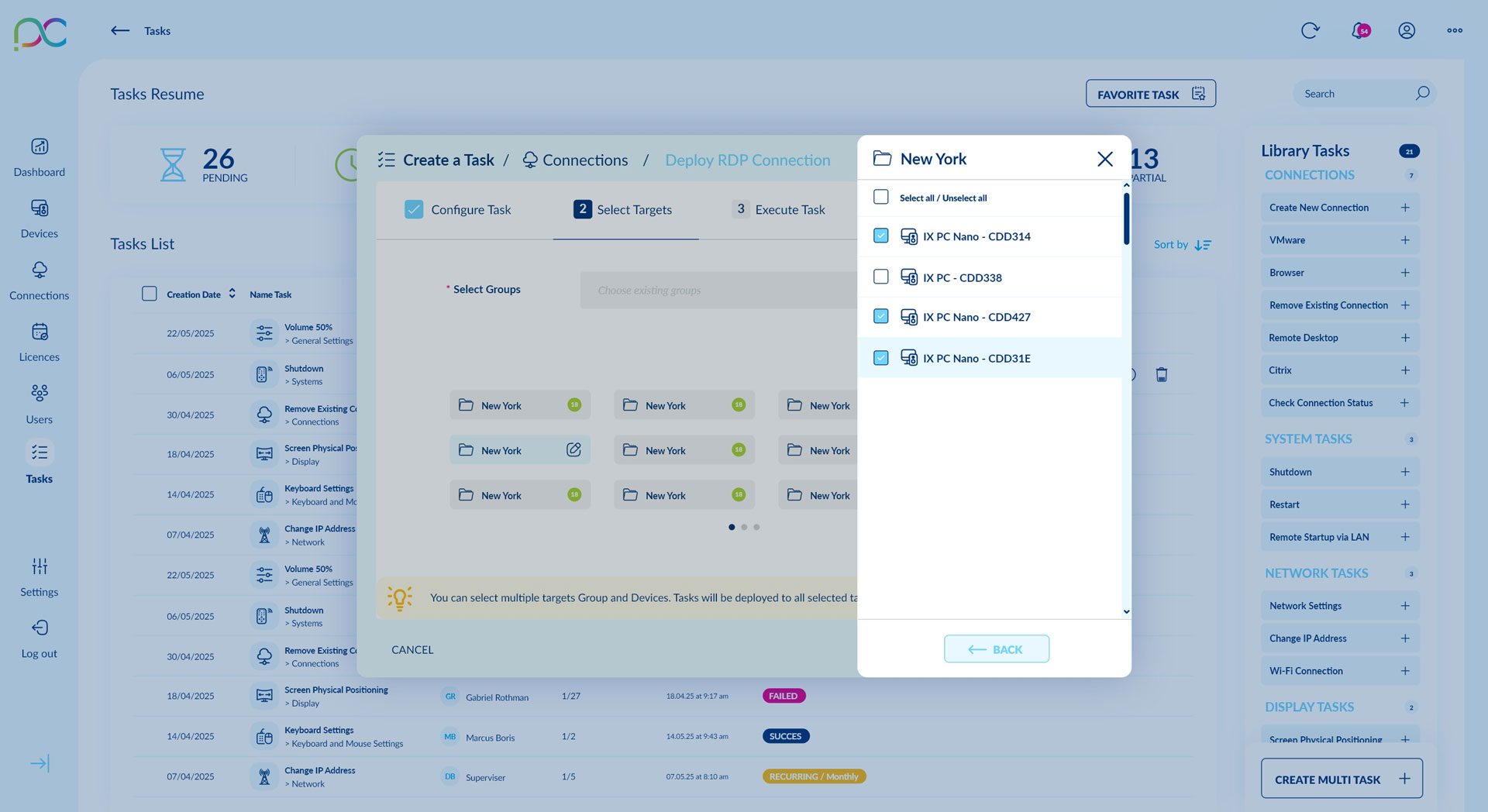This screenshot has width=1488, height=812.
Task: Open the Dashboard sidebar icon
Action: click(x=40, y=147)
